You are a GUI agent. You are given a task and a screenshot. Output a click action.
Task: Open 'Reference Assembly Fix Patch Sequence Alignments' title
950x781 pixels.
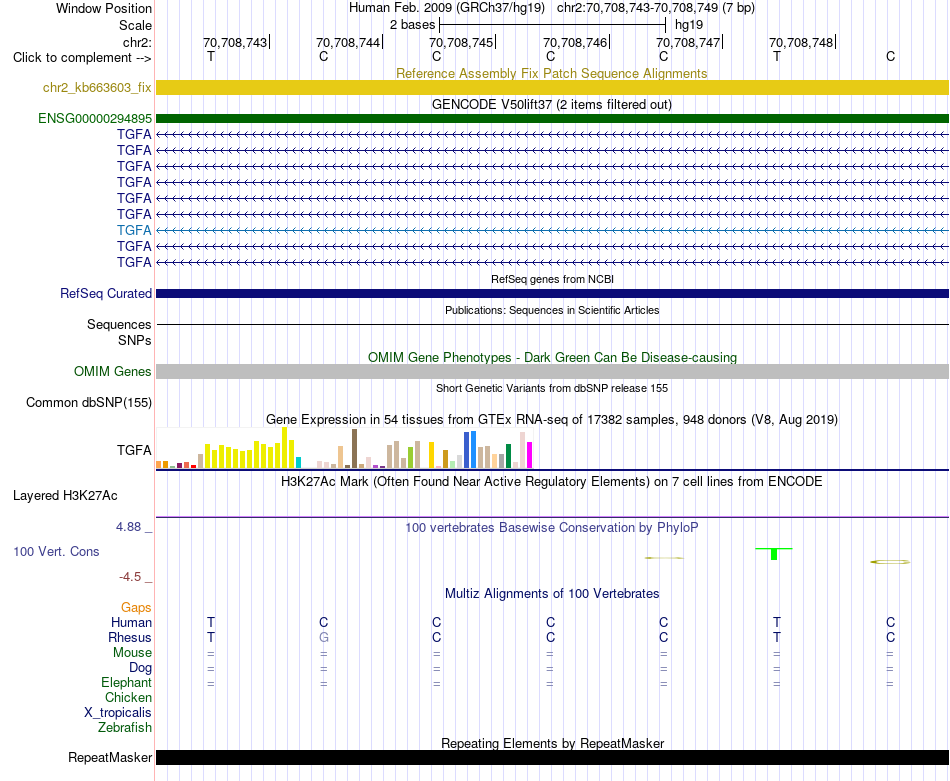point(551,73)
